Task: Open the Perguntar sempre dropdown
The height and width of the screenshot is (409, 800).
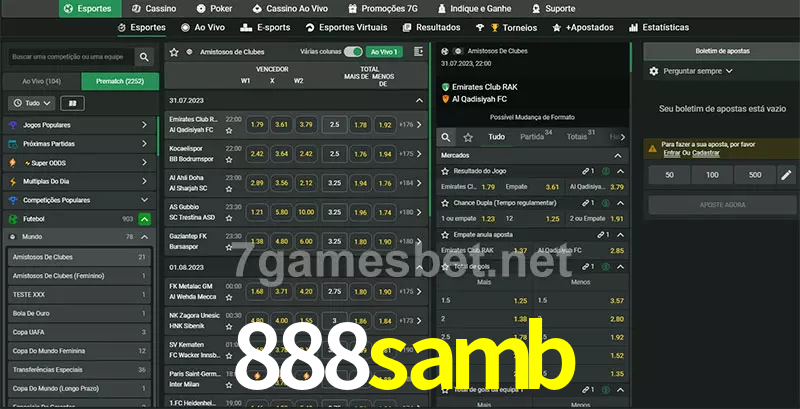Action: [x=697, y=71]
